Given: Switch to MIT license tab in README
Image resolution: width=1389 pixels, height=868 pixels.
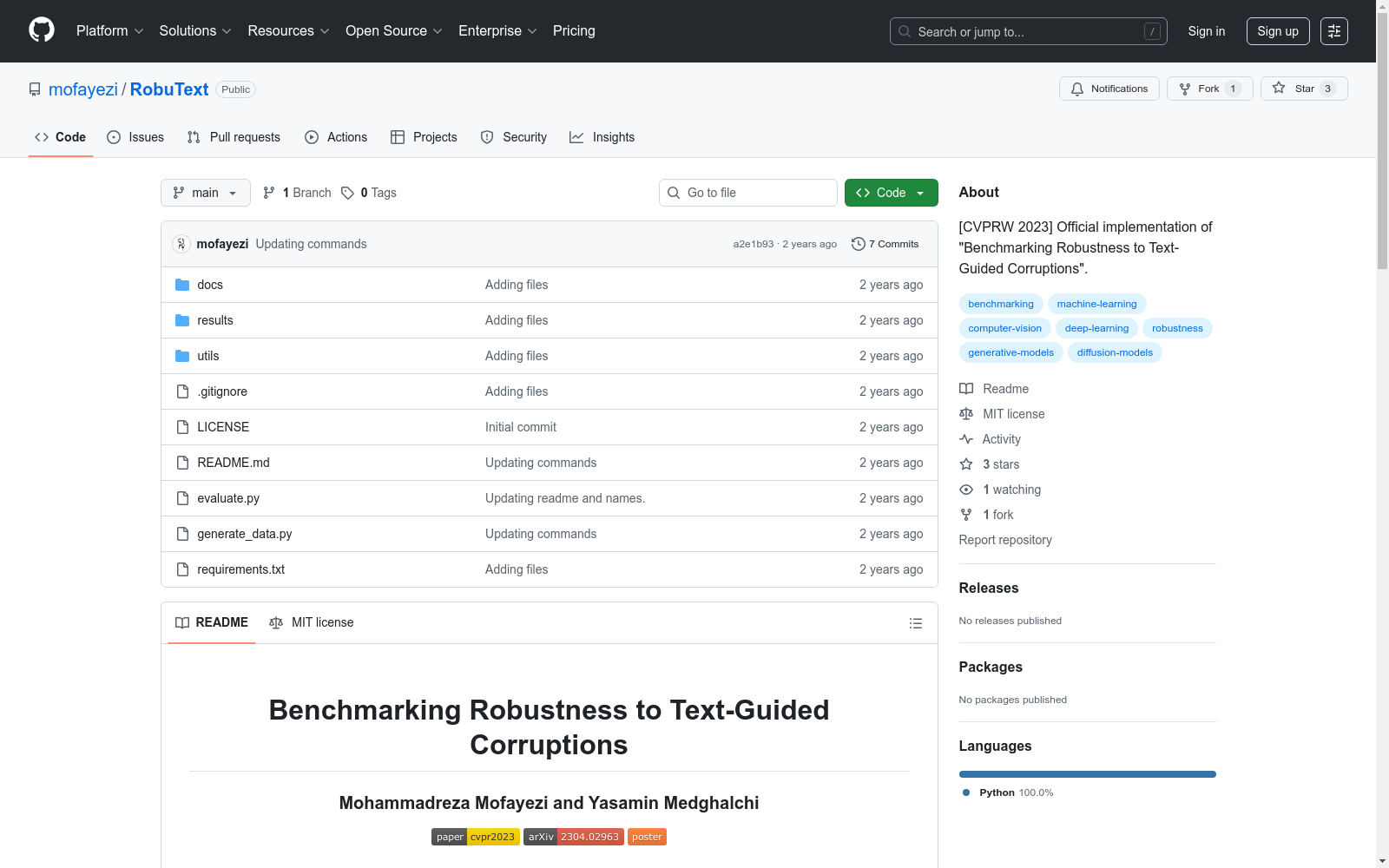Looking at the screenshot, I should click(x=312, y=622).
